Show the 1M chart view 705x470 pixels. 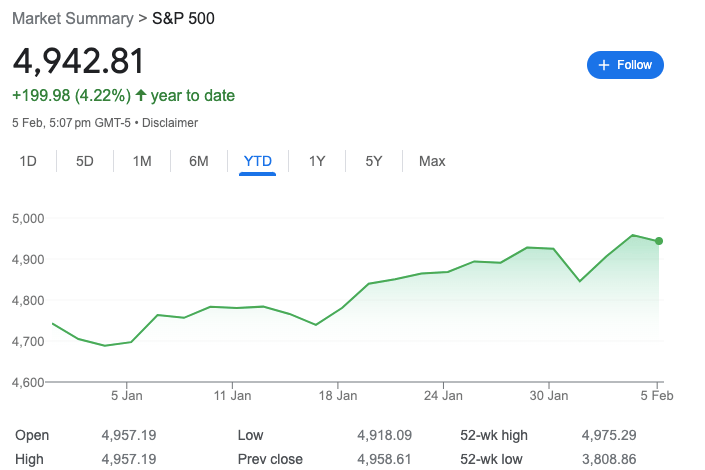[142, 161]
